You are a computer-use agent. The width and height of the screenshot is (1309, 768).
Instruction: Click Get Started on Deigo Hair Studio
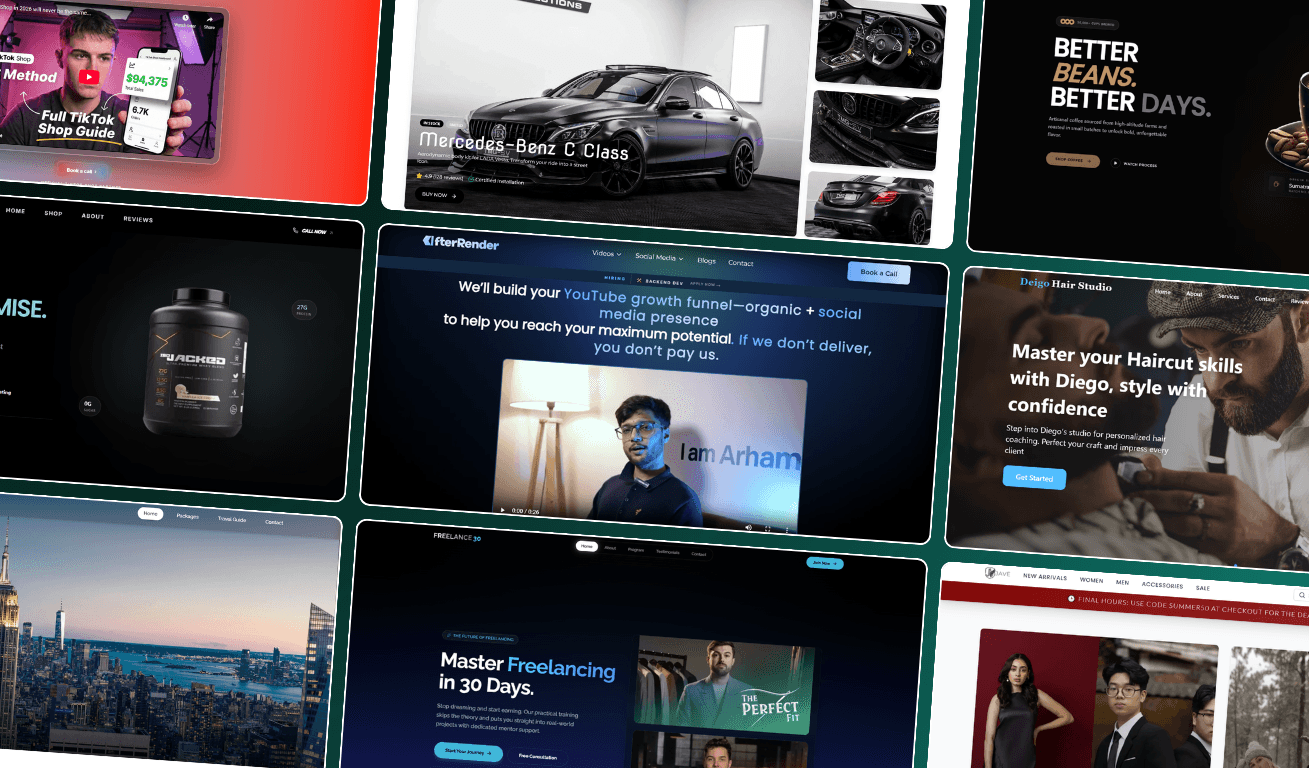coord(1034,478)
